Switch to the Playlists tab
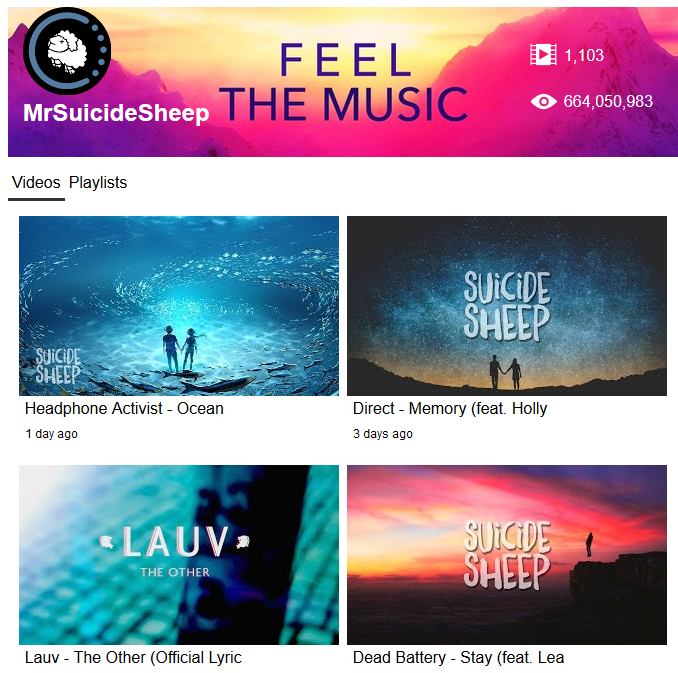 point(98,183)
